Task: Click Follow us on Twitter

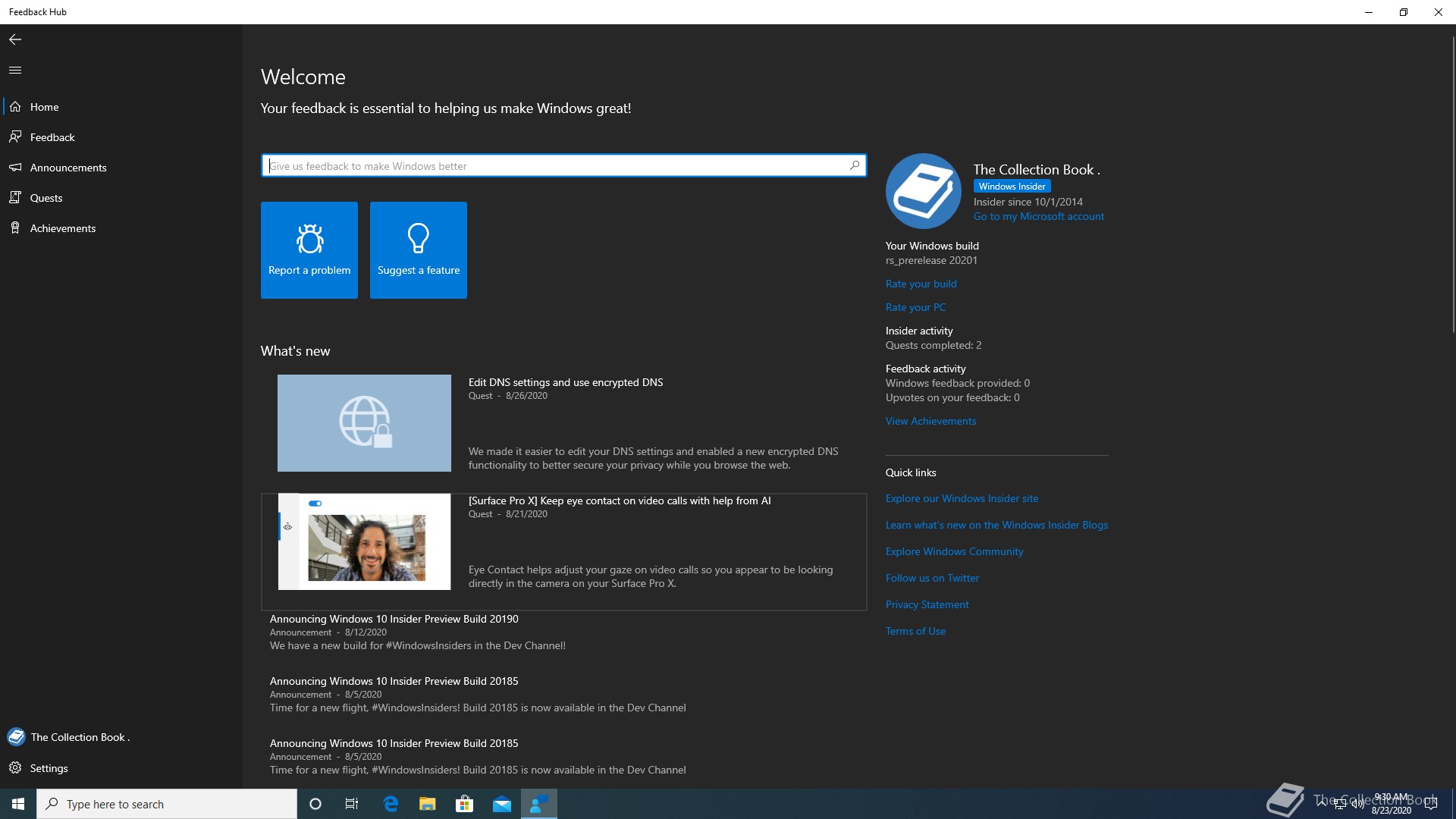Action: click(932, 578)
